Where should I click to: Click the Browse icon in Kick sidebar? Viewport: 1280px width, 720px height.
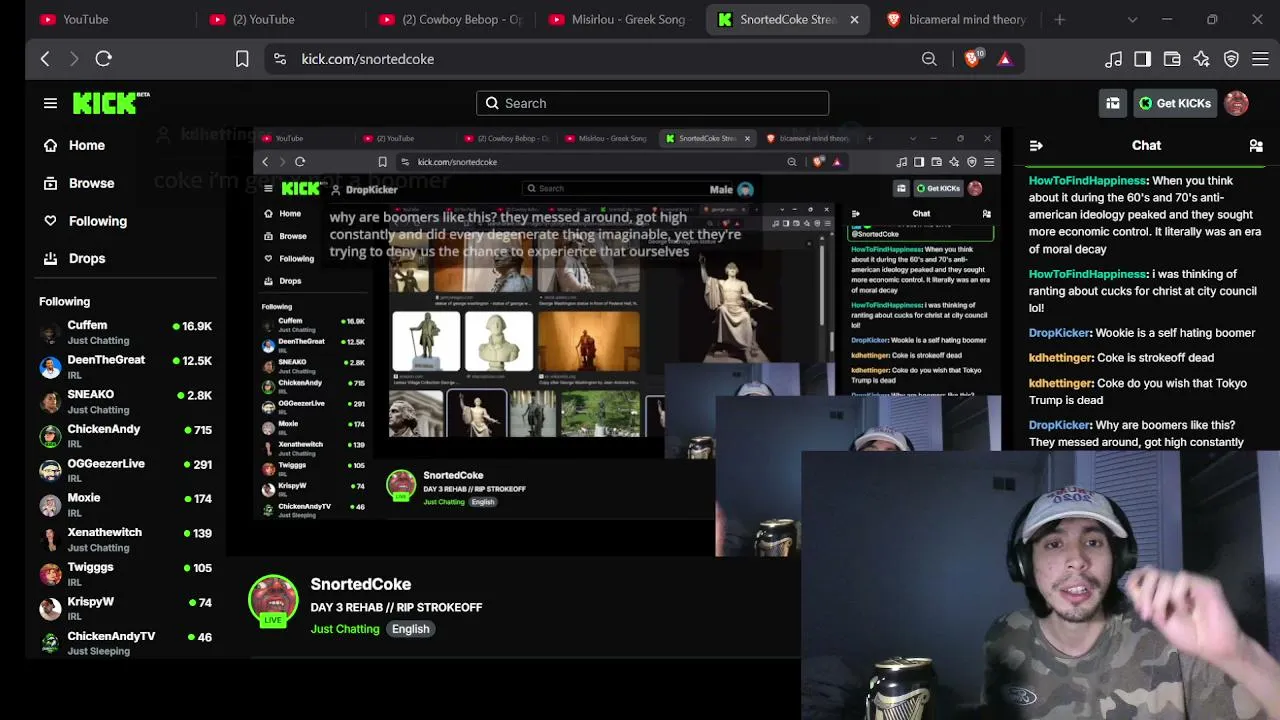point(50,183)
